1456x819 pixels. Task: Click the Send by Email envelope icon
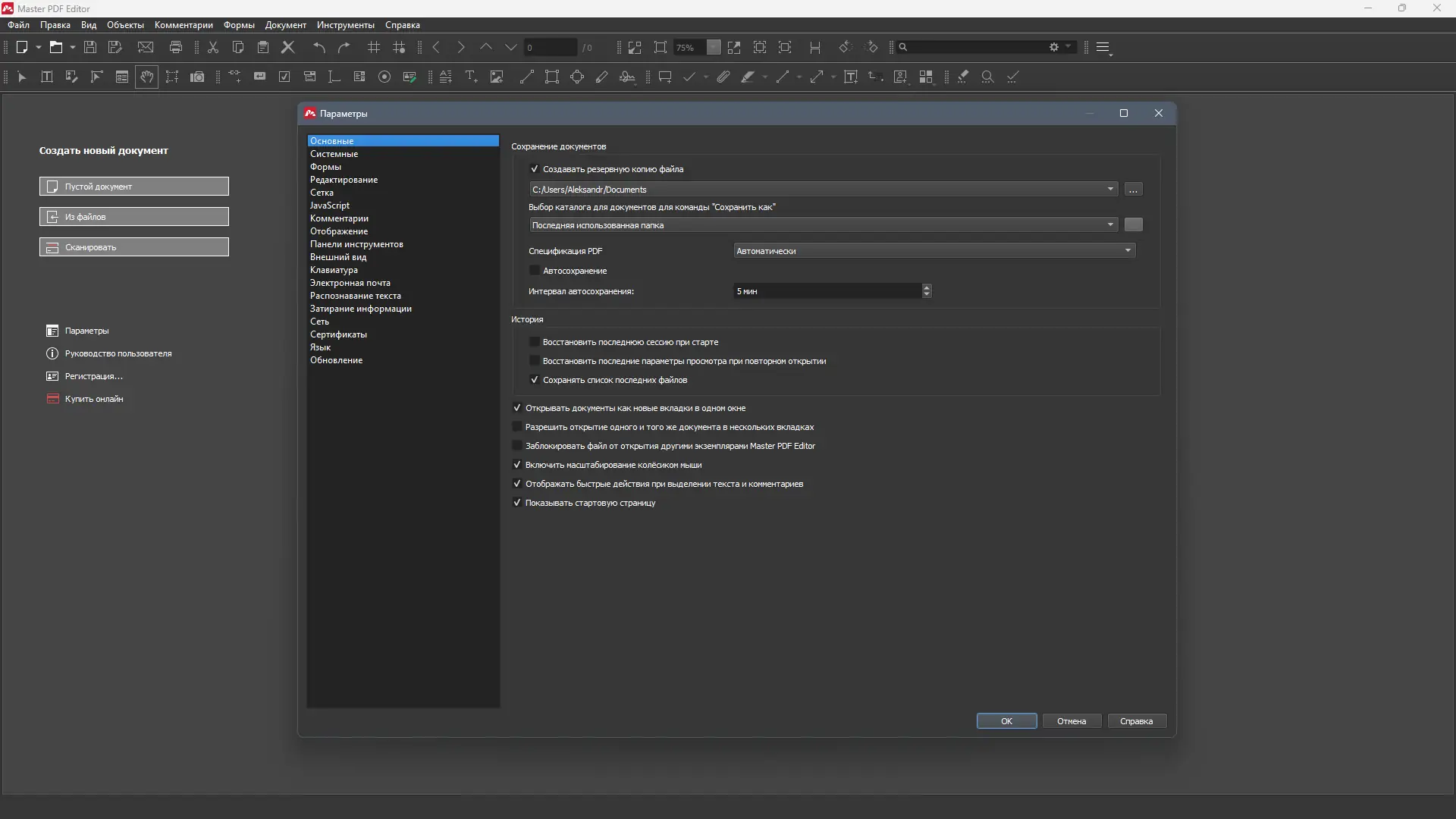click(x=146, y=47)
